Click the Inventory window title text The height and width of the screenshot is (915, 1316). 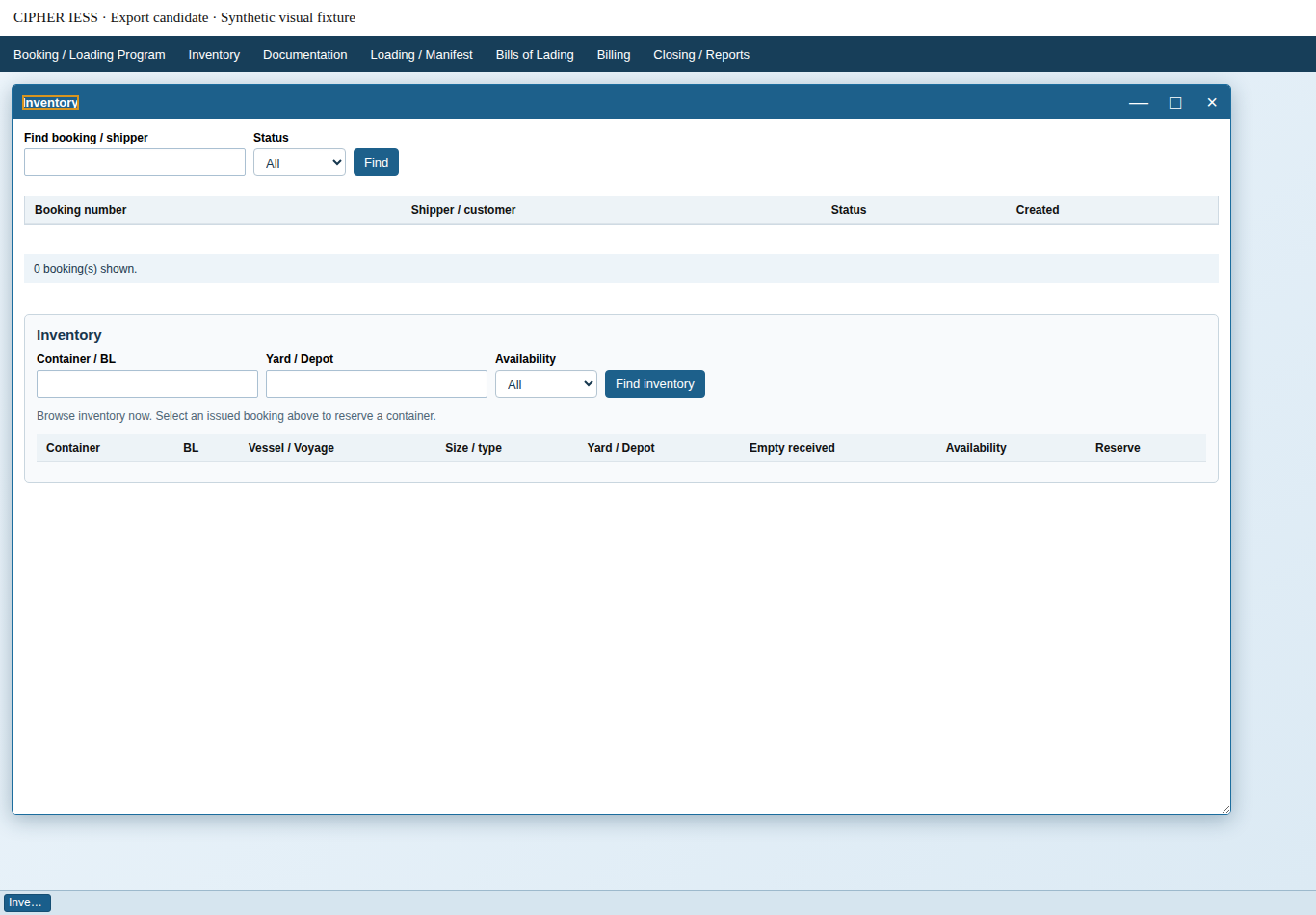50,103
